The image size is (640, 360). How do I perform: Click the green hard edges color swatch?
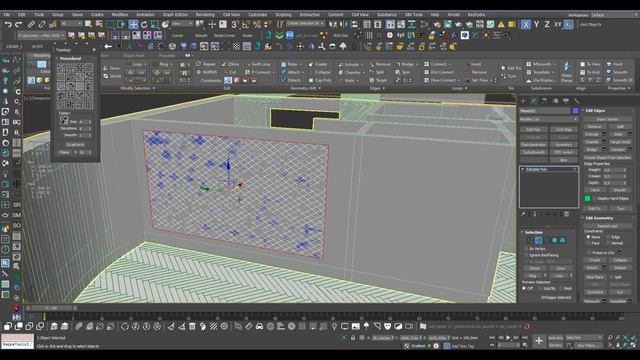[587, 198]
